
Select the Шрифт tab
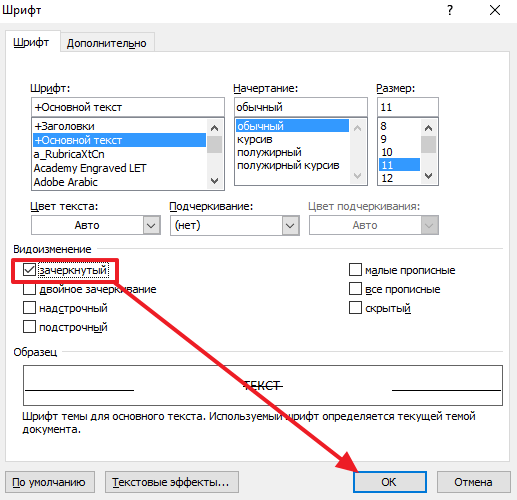(x=31, y=42)
